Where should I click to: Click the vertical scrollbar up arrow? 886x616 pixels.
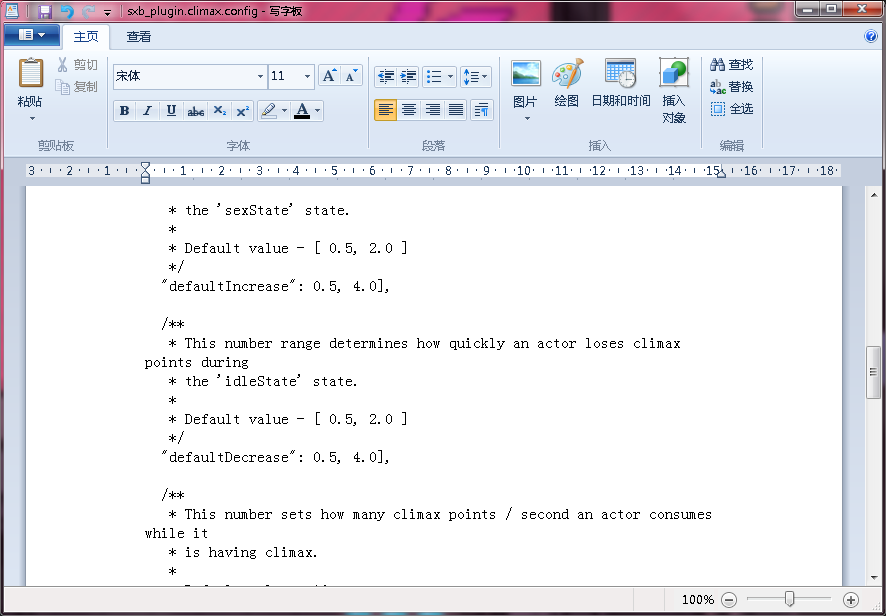coord(874,196)
